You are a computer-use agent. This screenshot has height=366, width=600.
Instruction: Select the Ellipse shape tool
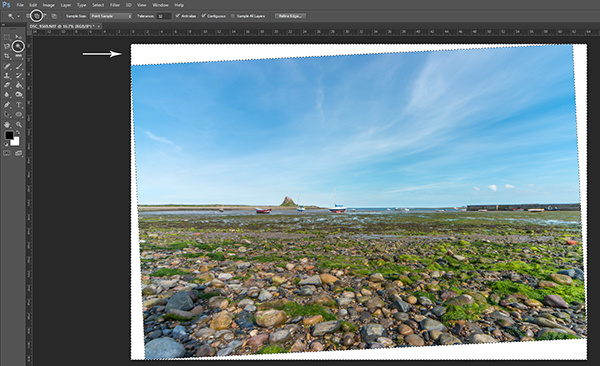click(x=18, y=114)
